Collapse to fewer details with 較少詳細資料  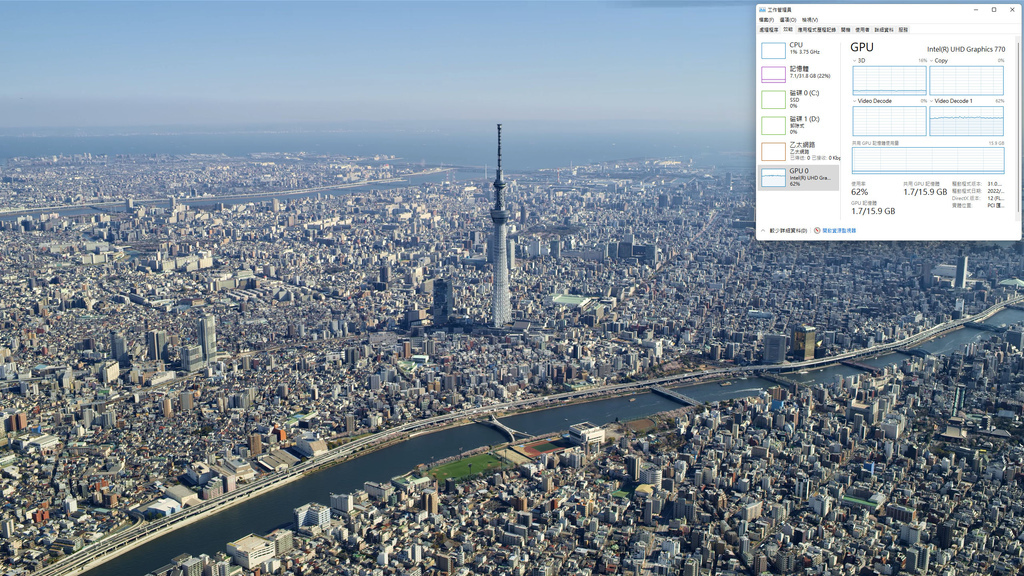click(x=784, y=231)
